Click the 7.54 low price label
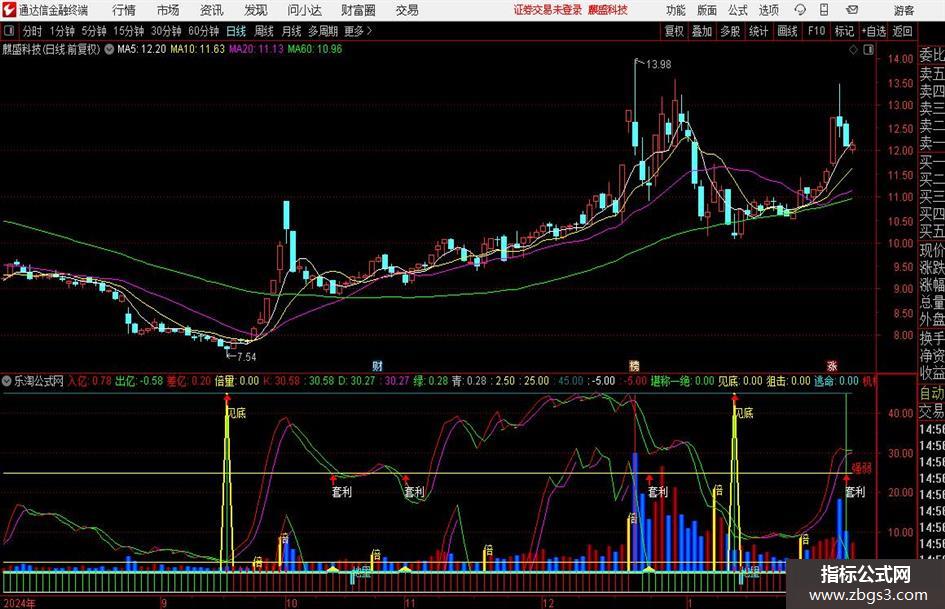Screen dimensions: 945x609 [x=246, y=357]
